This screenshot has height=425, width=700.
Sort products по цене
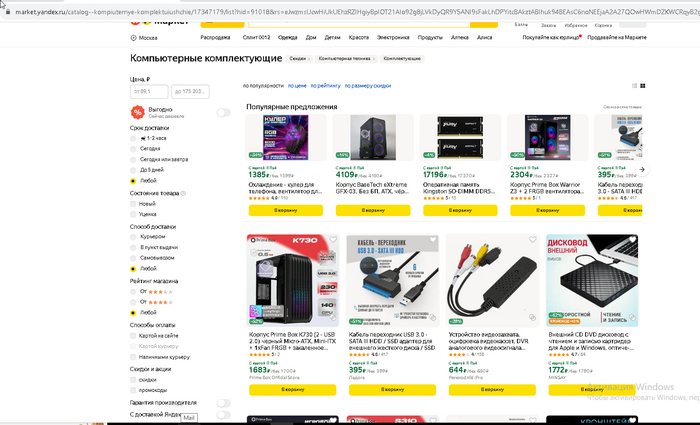coord(297,86)
